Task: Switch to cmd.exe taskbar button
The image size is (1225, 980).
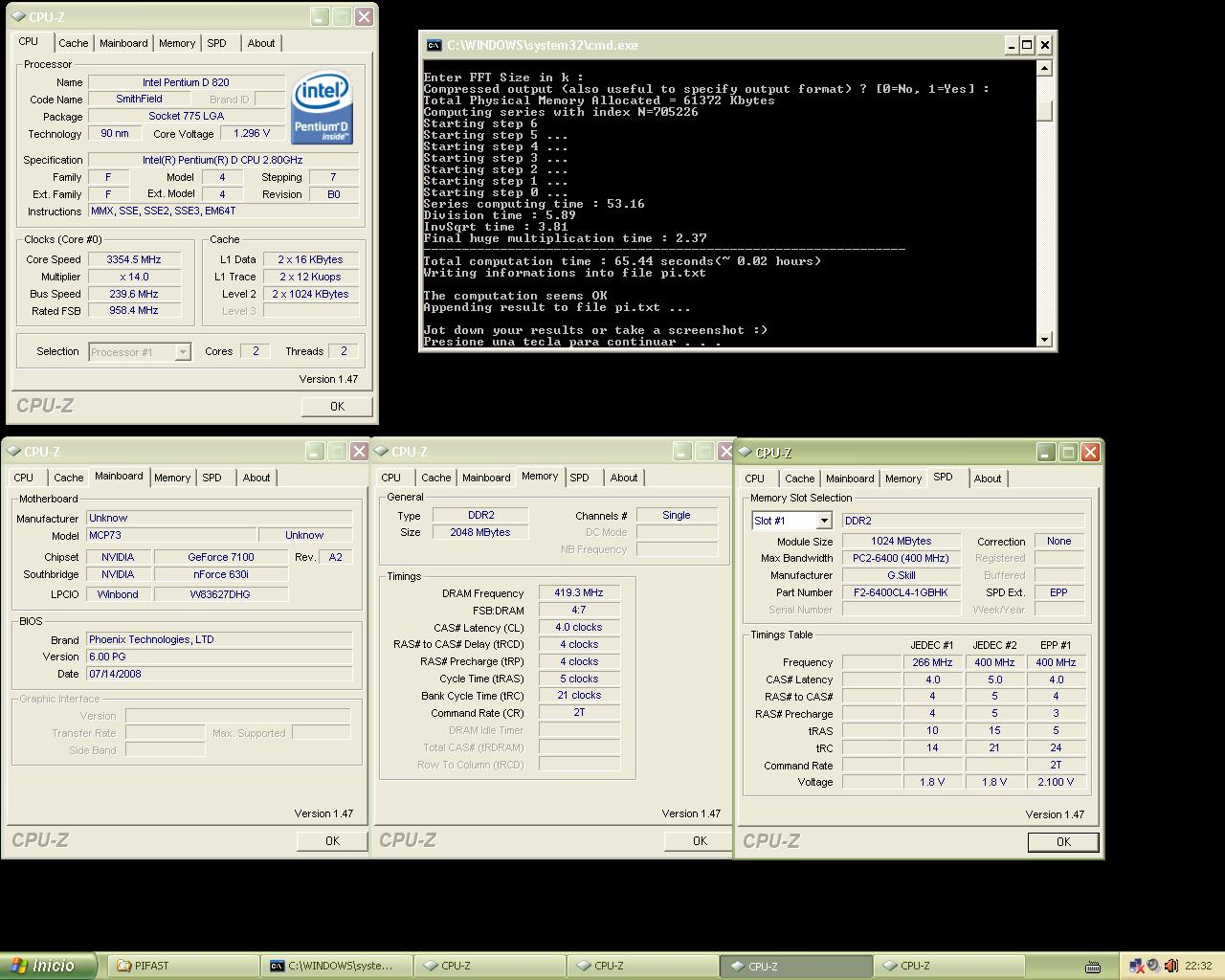Action: pos(335,966)
